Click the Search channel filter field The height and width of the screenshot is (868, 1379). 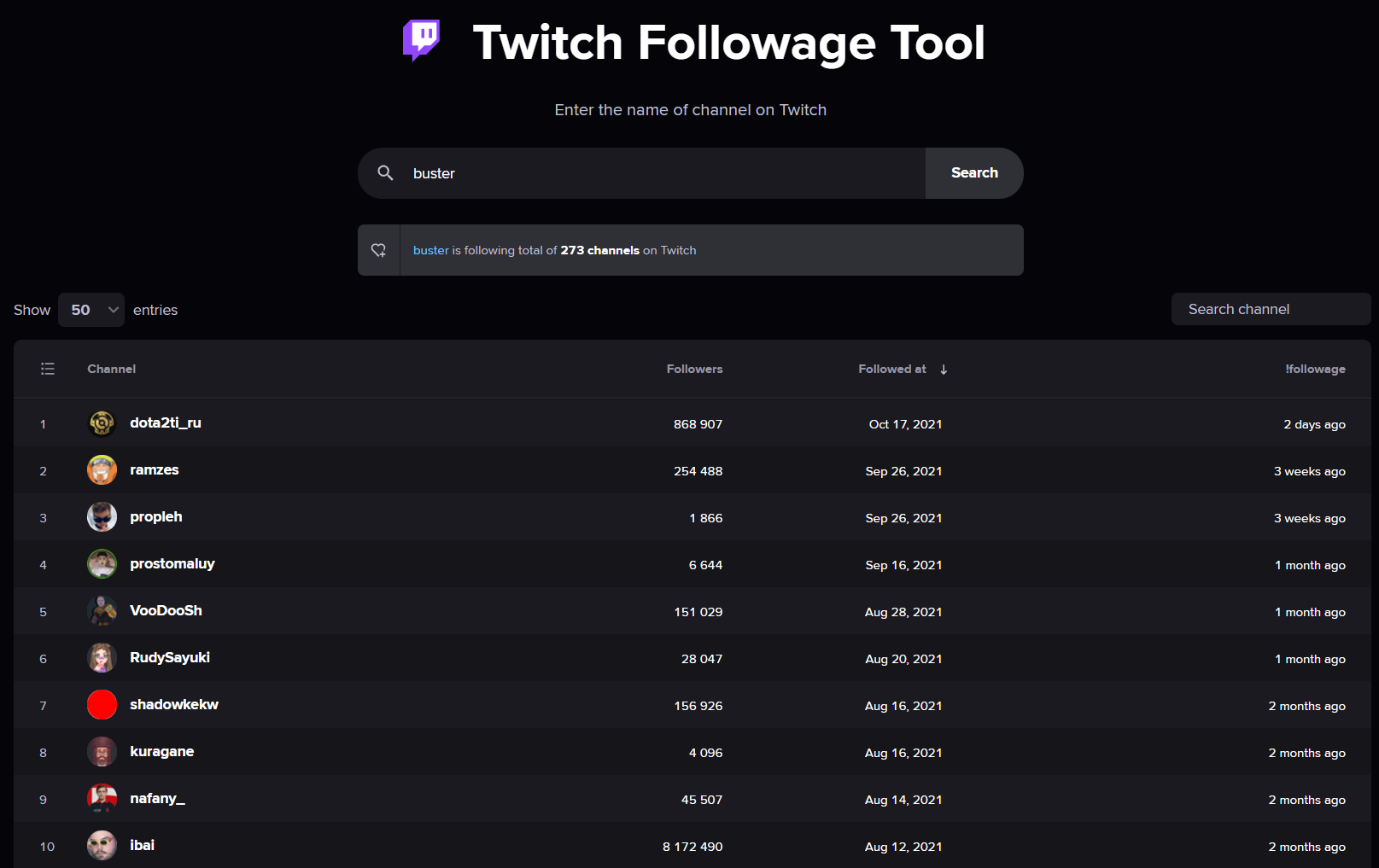1271,309
